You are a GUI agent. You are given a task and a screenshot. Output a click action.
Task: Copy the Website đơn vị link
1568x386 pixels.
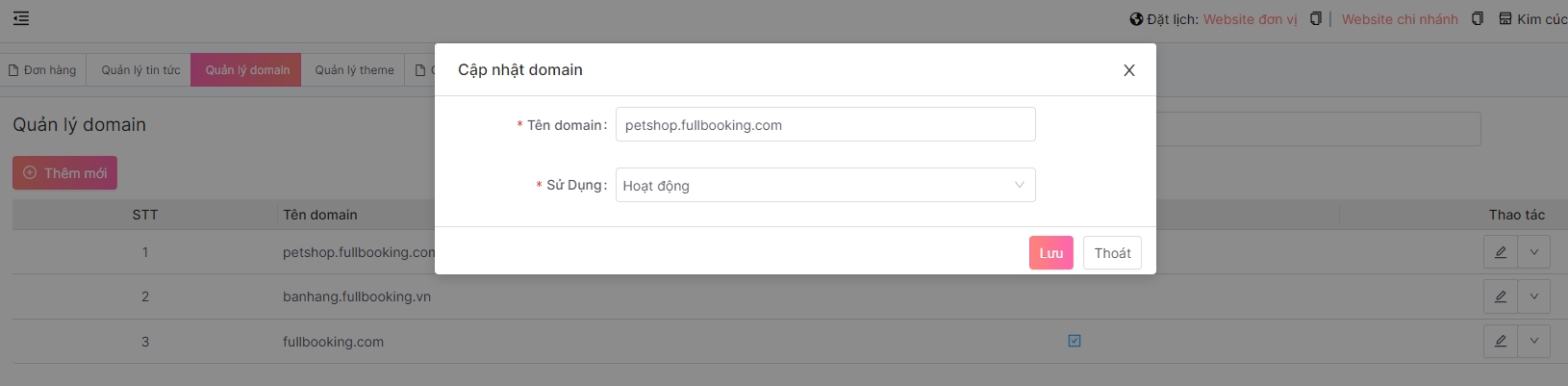coord(1315,19)
